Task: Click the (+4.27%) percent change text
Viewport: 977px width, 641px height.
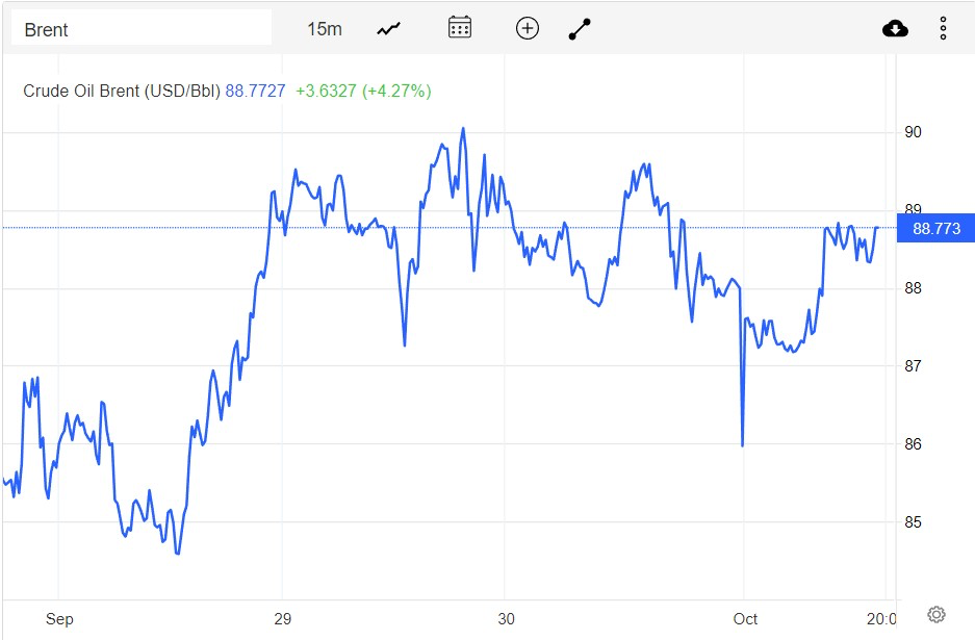Action: coord(397,91)
